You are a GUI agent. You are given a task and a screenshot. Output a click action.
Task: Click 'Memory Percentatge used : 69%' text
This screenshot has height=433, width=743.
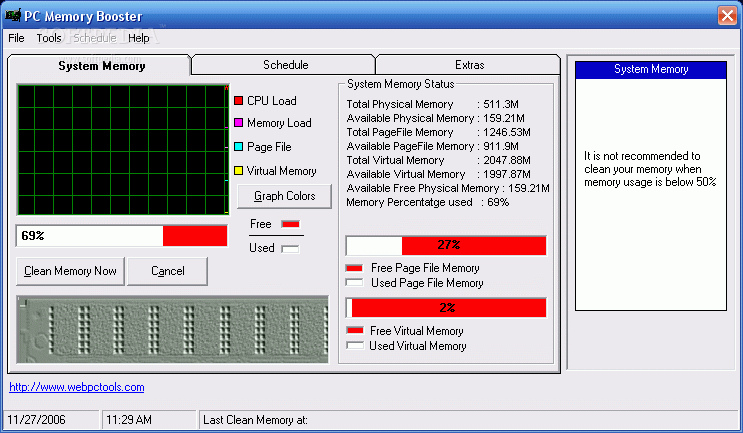[427, 202]
